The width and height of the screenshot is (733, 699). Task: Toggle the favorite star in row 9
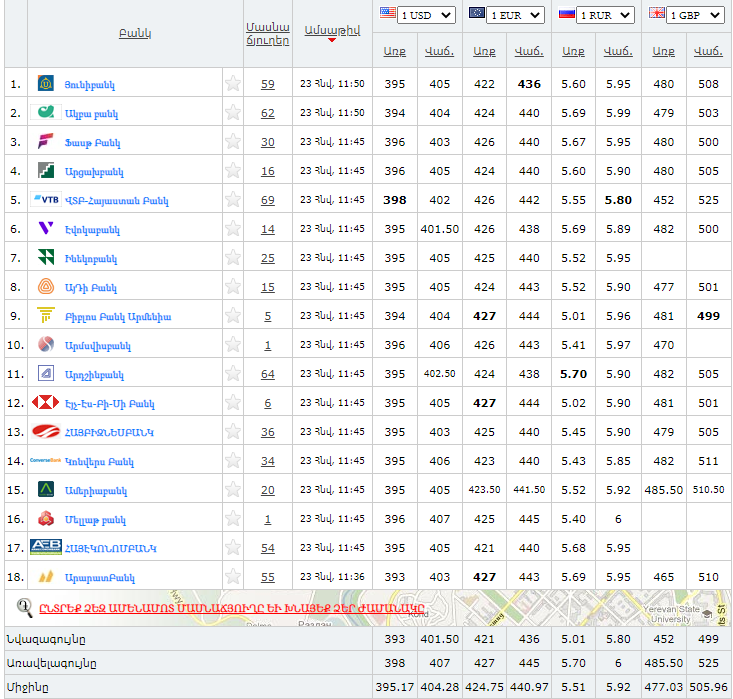pyautogui.click(x=233, y=316)
